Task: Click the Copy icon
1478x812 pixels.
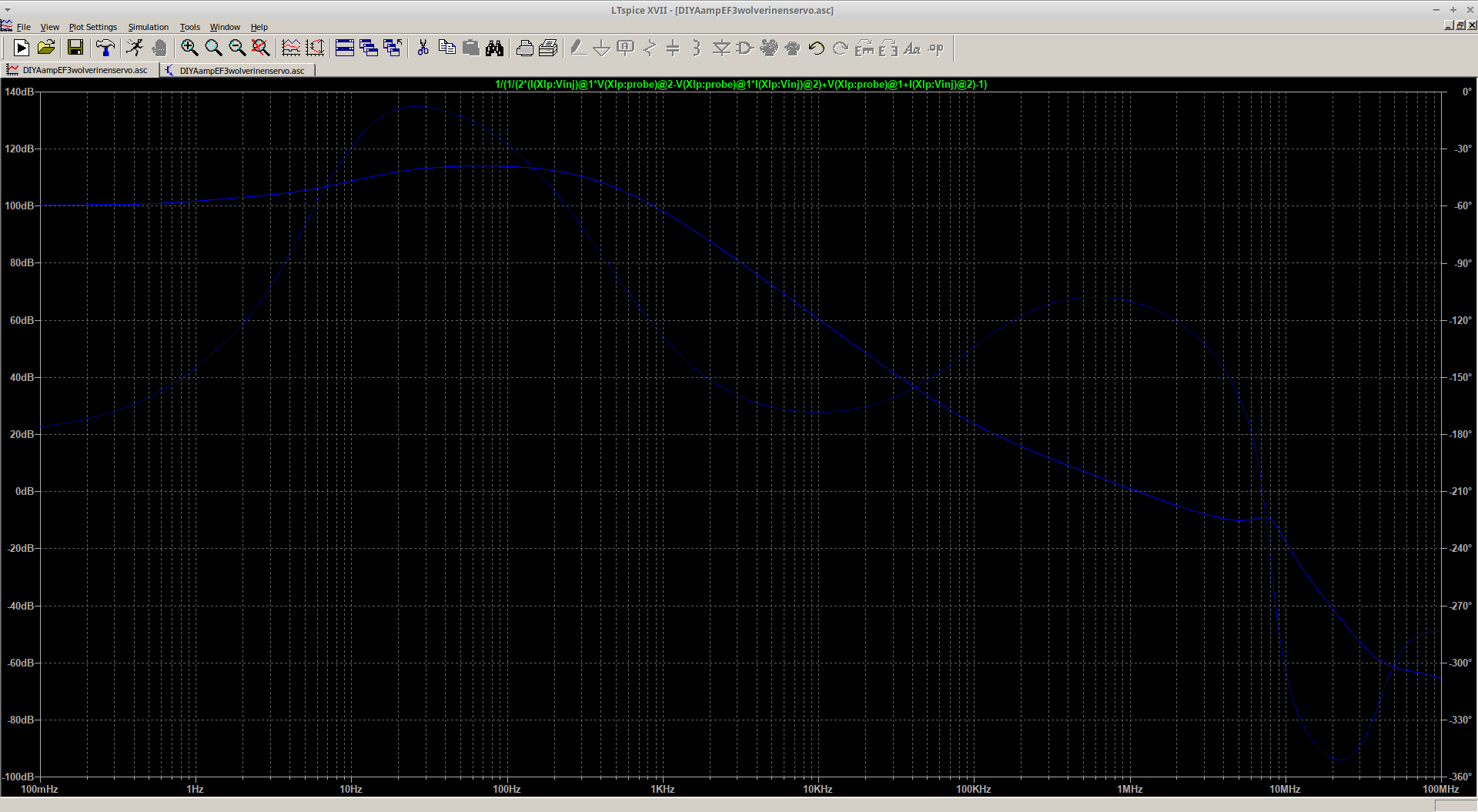Action: [446, 48]
